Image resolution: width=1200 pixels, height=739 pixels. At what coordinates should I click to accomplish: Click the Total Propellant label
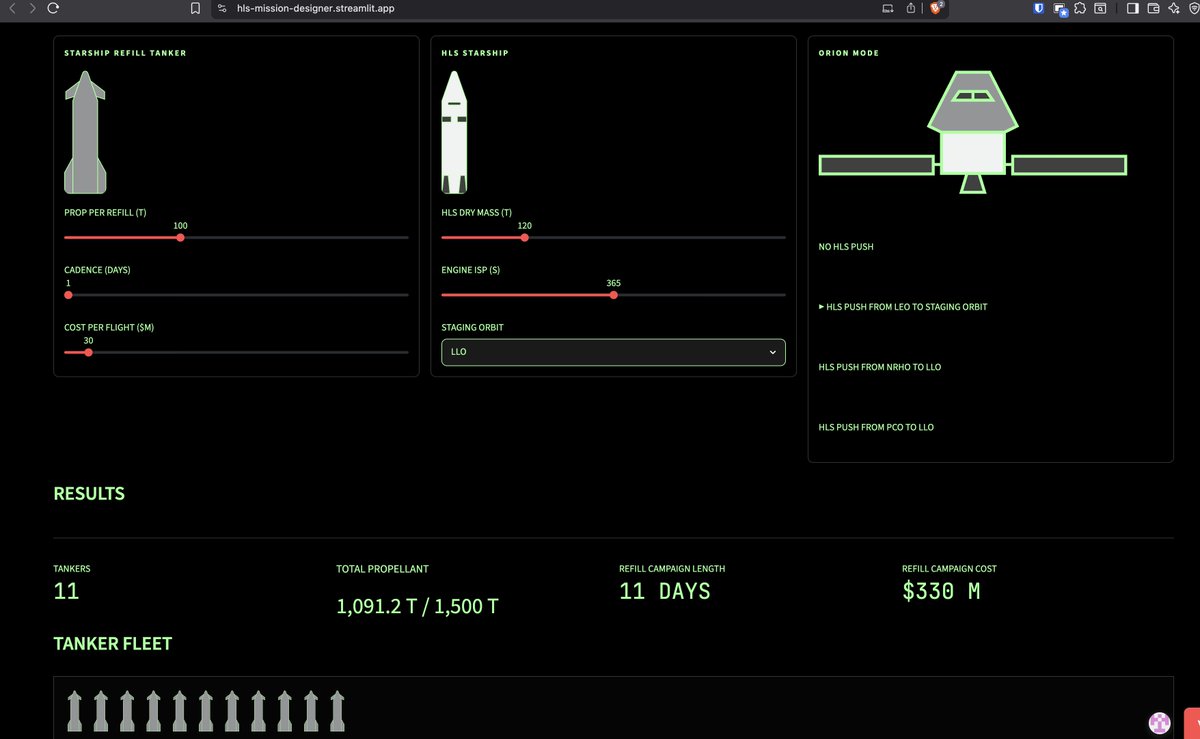pos(382,568)
